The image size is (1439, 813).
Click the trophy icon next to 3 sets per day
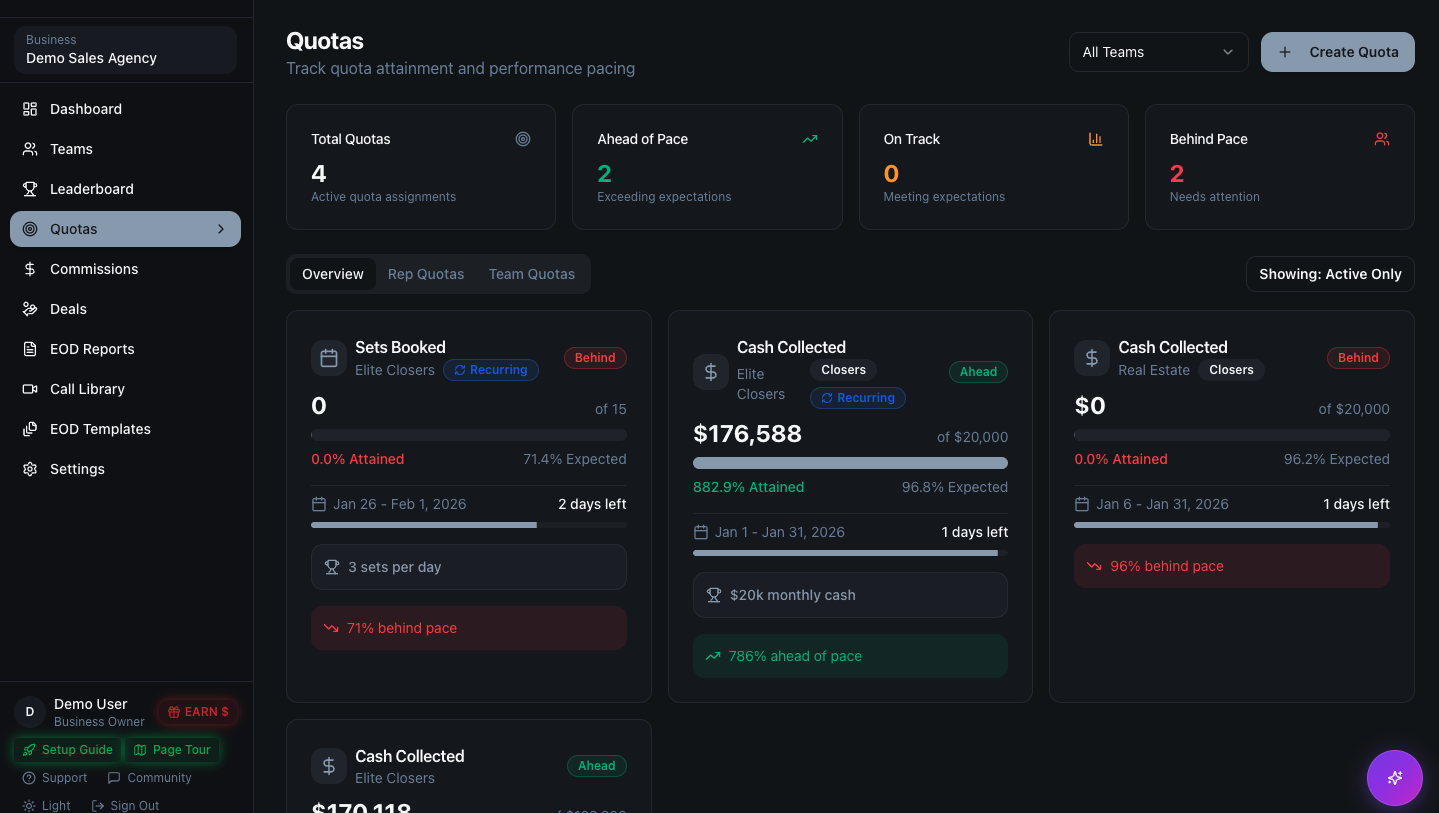click(x=331, y=567)
